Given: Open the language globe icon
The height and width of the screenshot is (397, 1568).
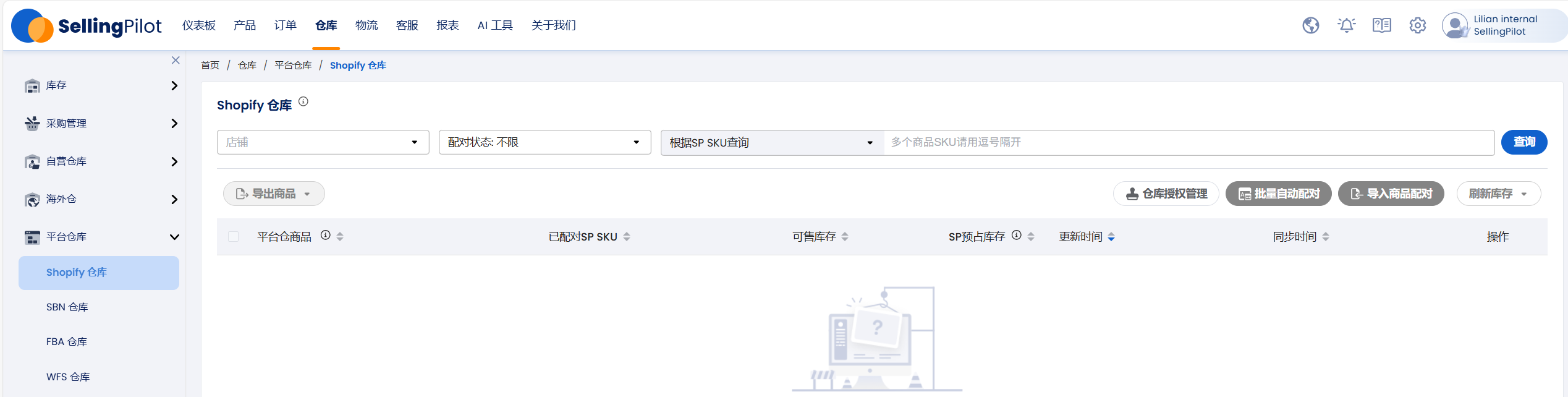Looking at the screenshot, I should coord(1310,25).
